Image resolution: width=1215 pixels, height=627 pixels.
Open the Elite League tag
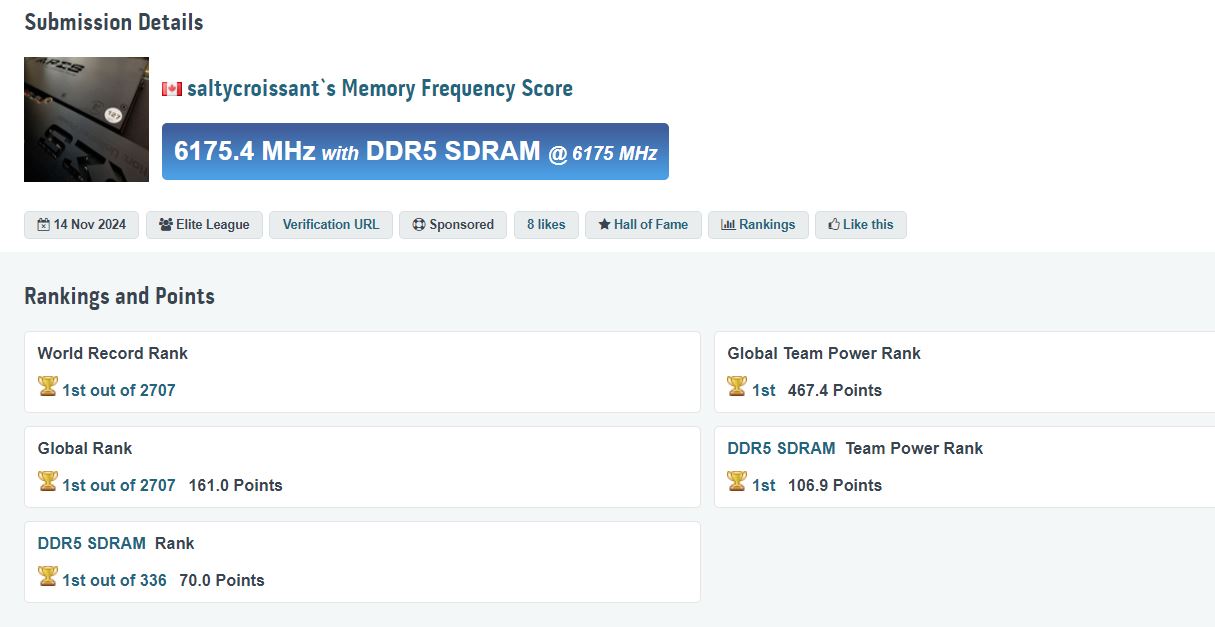(204, 225)
